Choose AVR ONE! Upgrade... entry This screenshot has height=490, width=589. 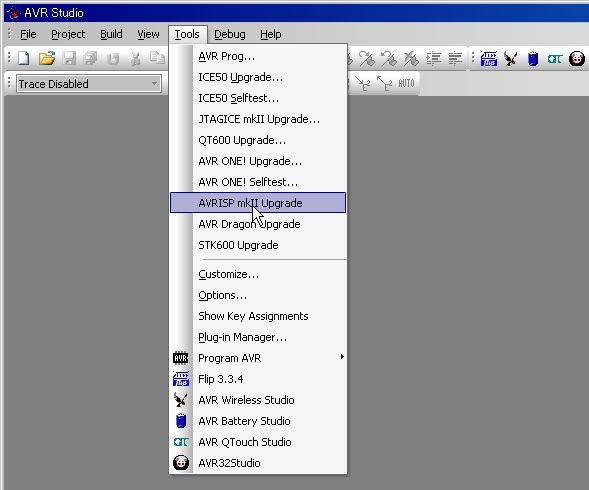(x=258, y=161)
